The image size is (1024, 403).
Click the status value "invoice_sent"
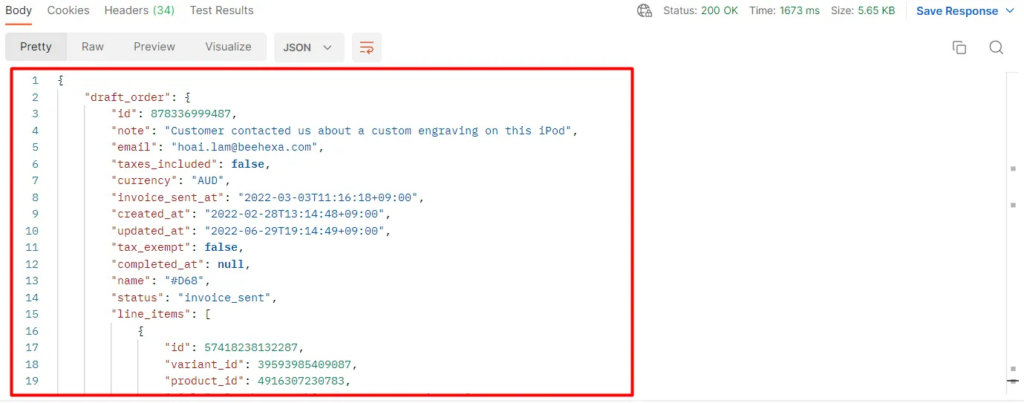[x=224, y=298]
